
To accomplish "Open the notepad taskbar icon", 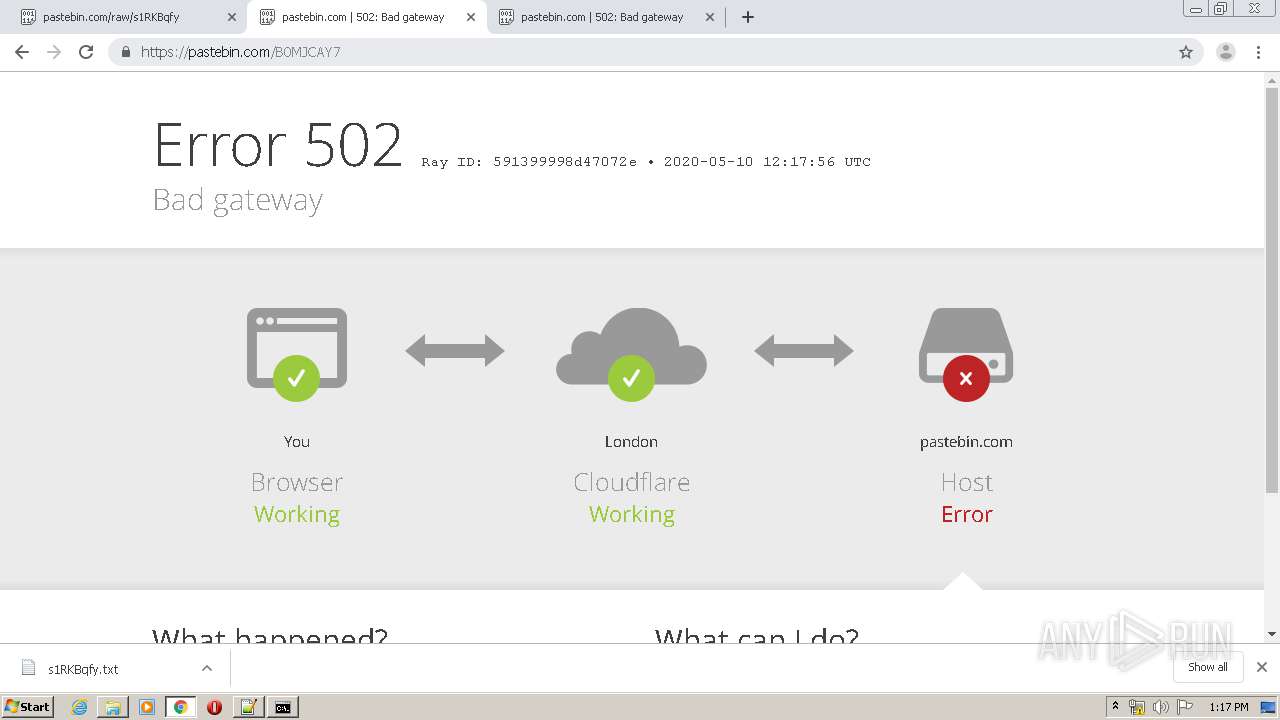I will 248,707.
